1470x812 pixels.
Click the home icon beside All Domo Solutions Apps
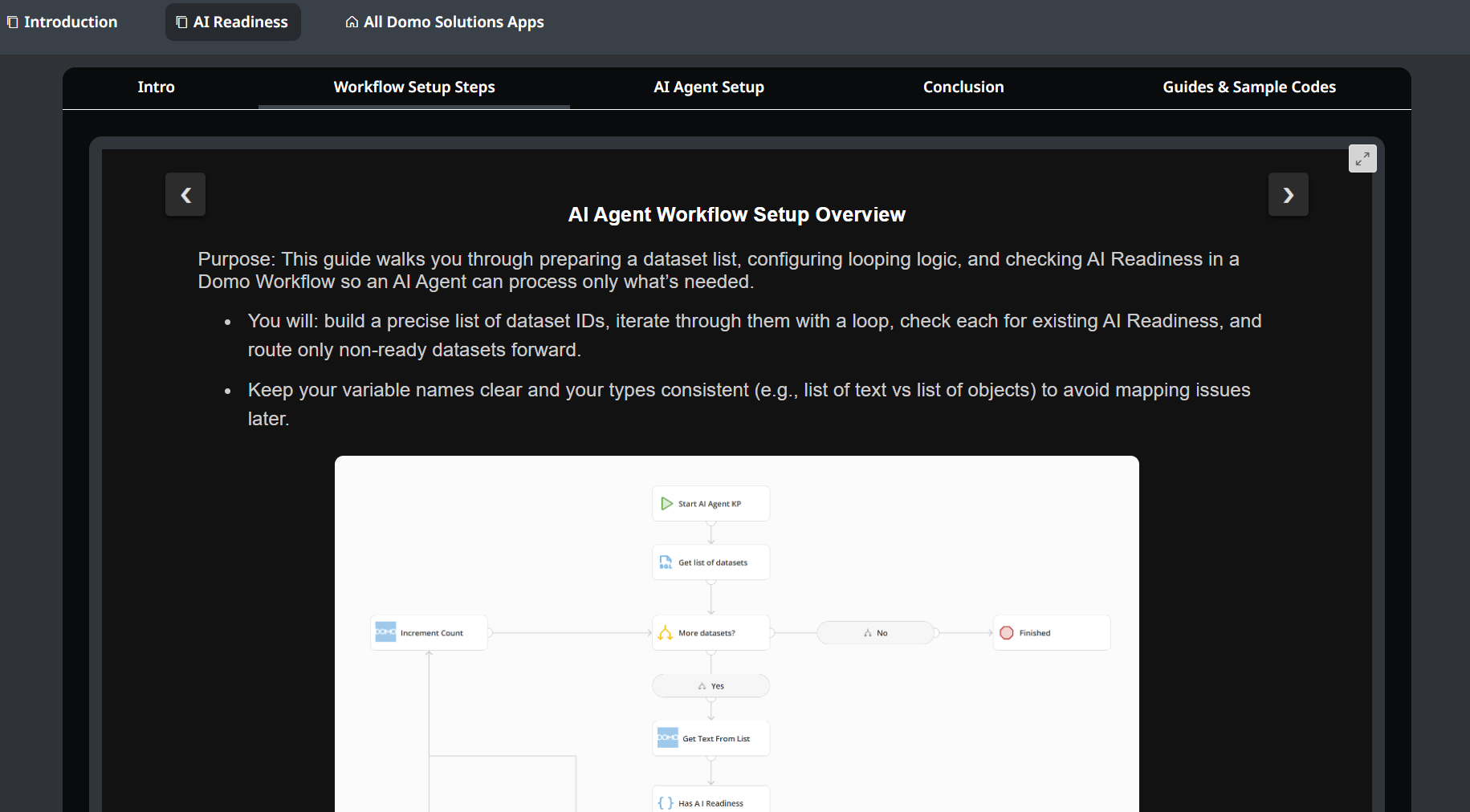352,22
